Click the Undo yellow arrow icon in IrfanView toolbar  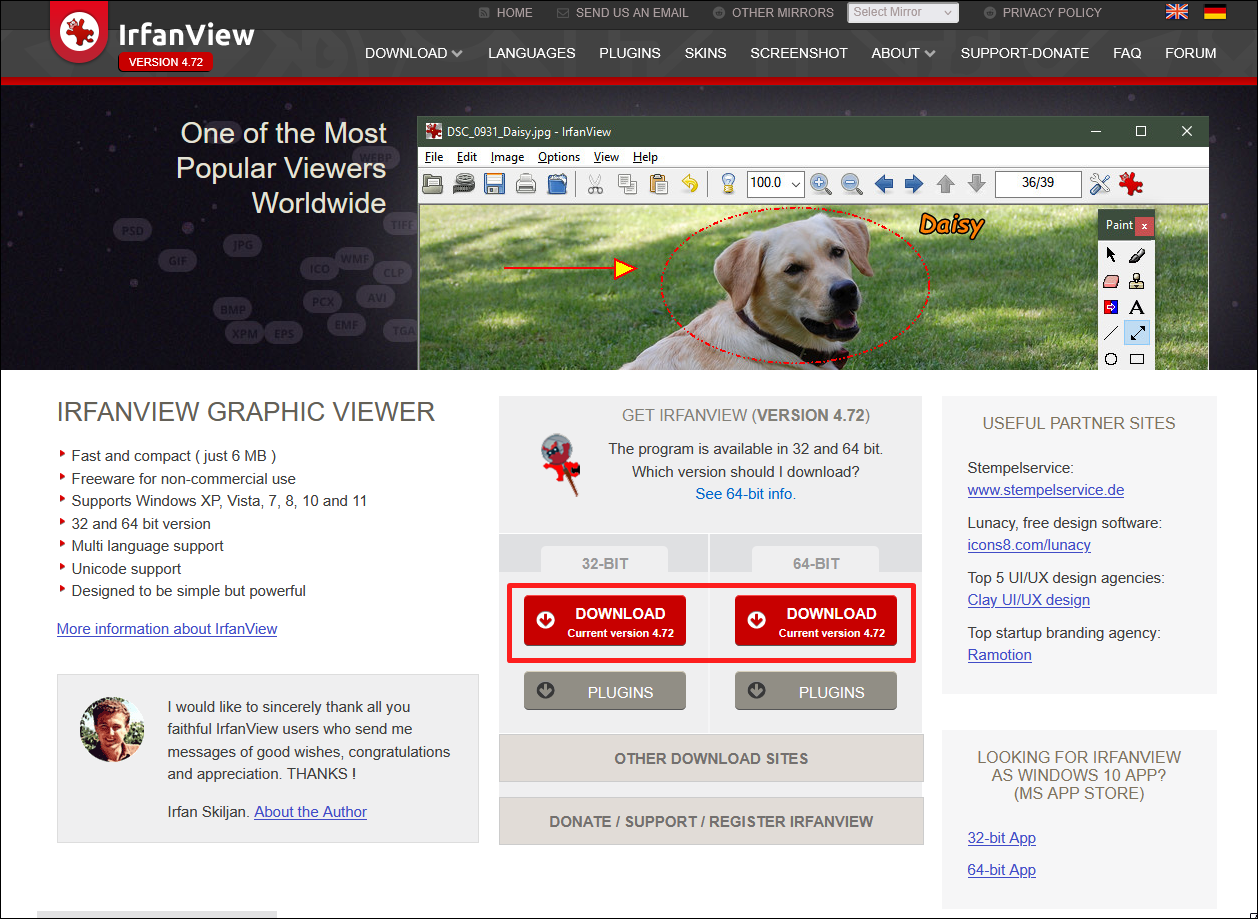tap(689, 184)
